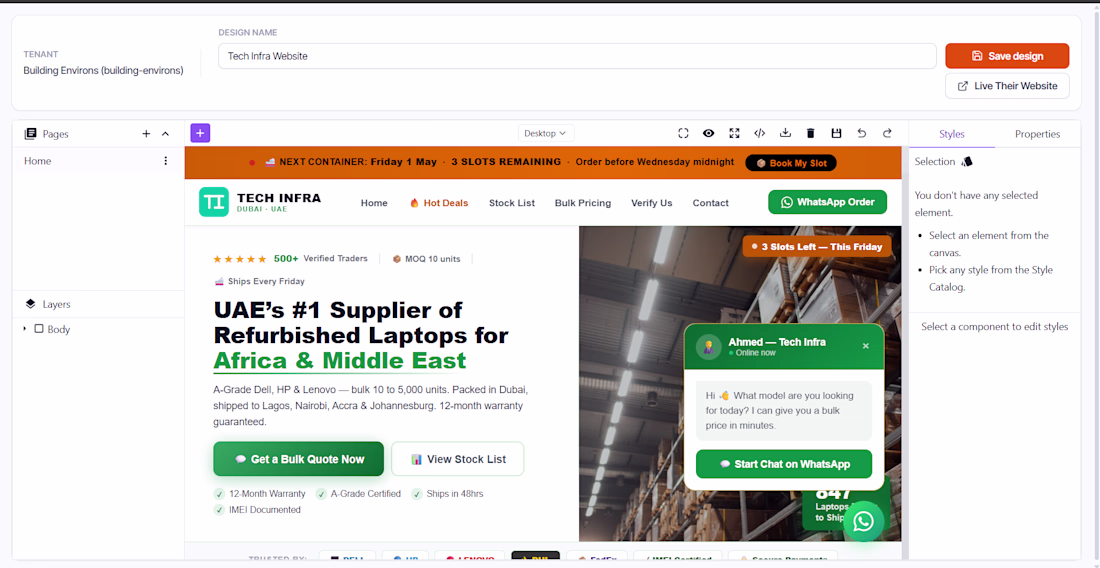1100x568 pixels.
Task: Click the WhatsApp Order button
Action: point(827,202)
